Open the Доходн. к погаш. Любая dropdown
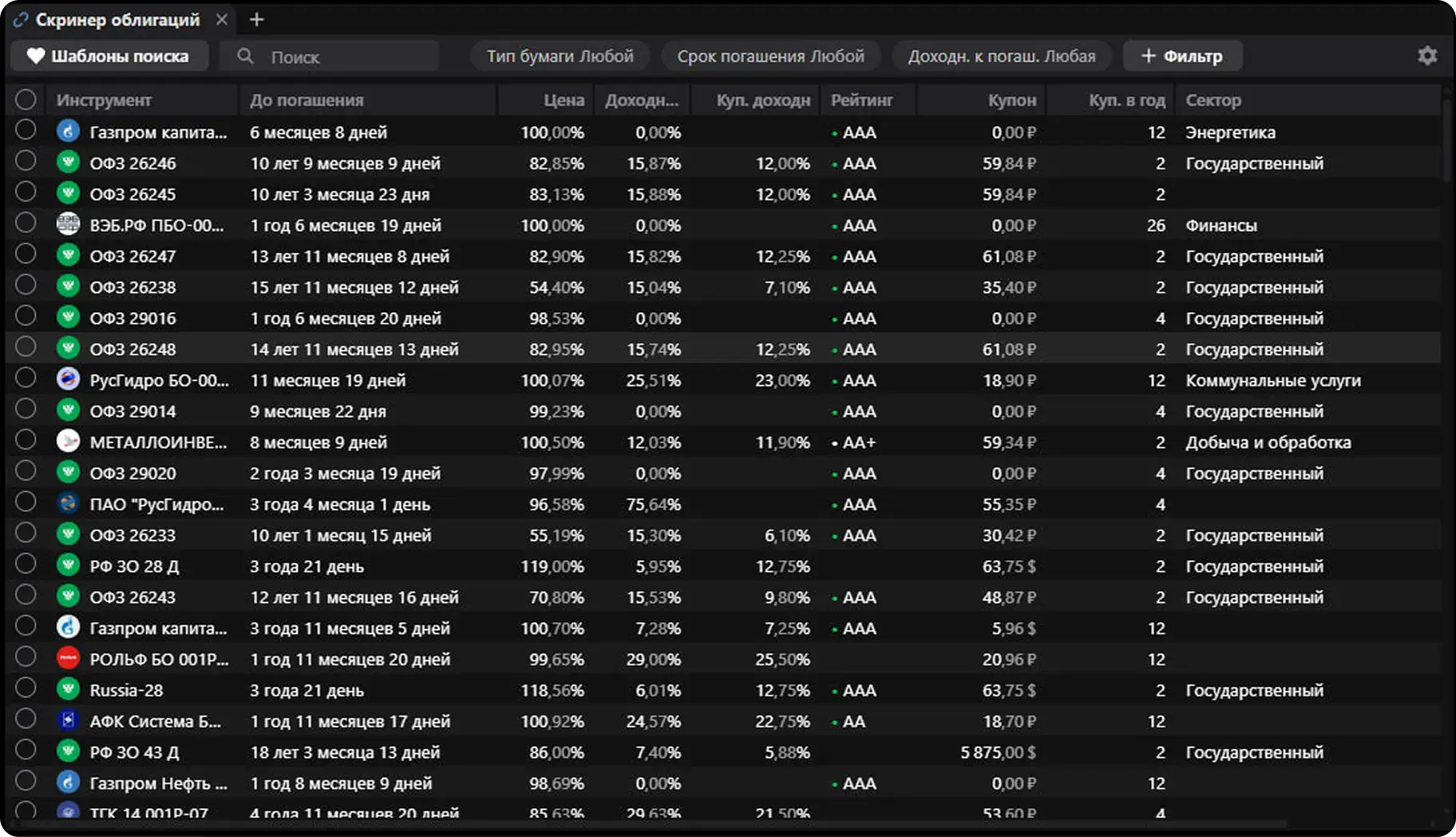 (x=1001, y=56)
